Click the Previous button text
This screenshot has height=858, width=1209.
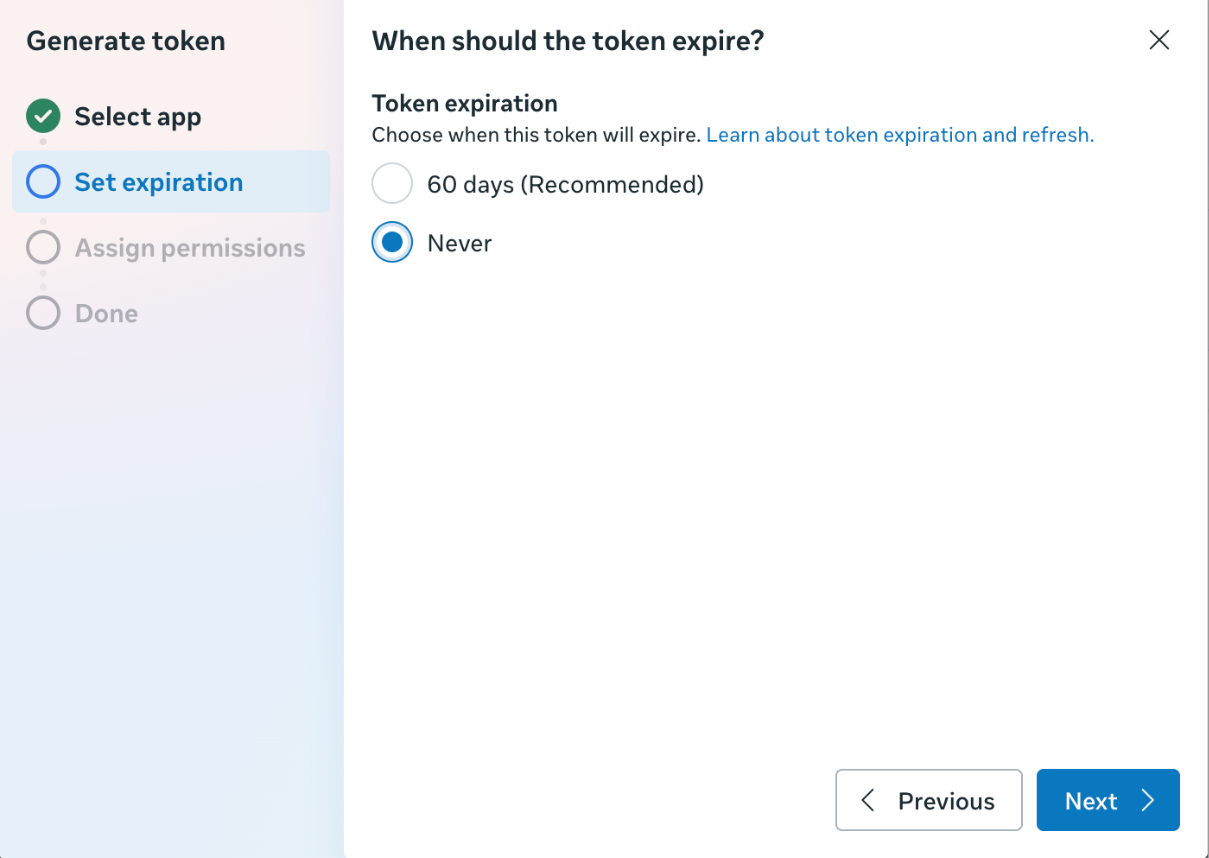946,801
